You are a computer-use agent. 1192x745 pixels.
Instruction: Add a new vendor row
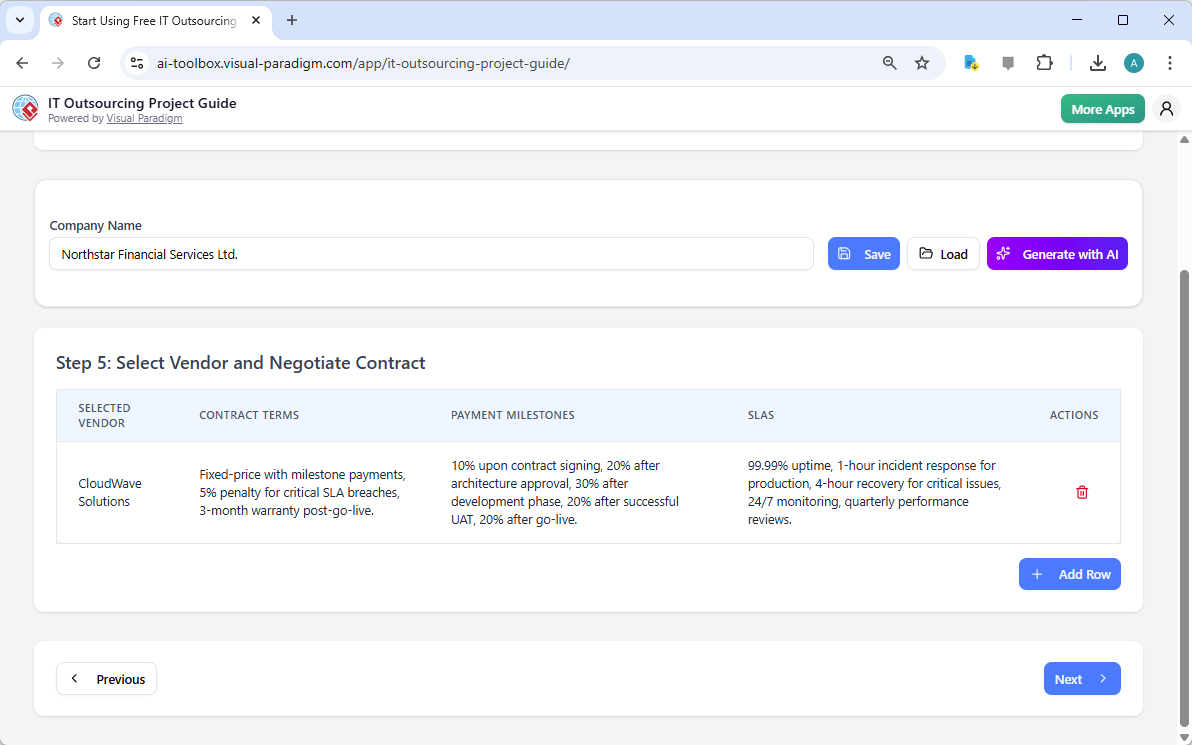coord(1069,574)
